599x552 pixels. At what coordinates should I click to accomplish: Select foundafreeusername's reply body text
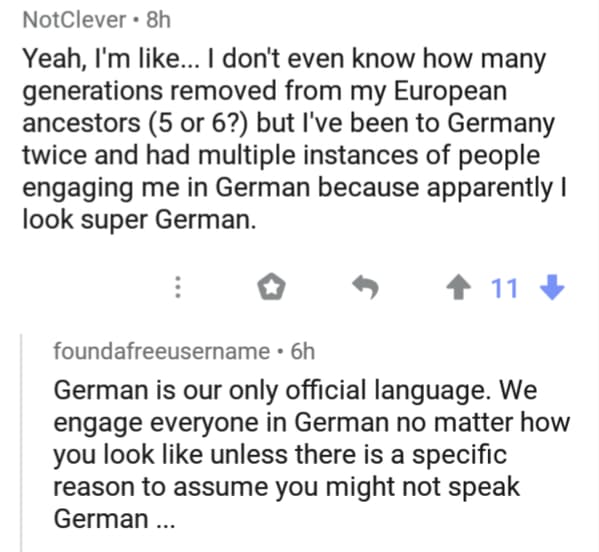[311, 455]
